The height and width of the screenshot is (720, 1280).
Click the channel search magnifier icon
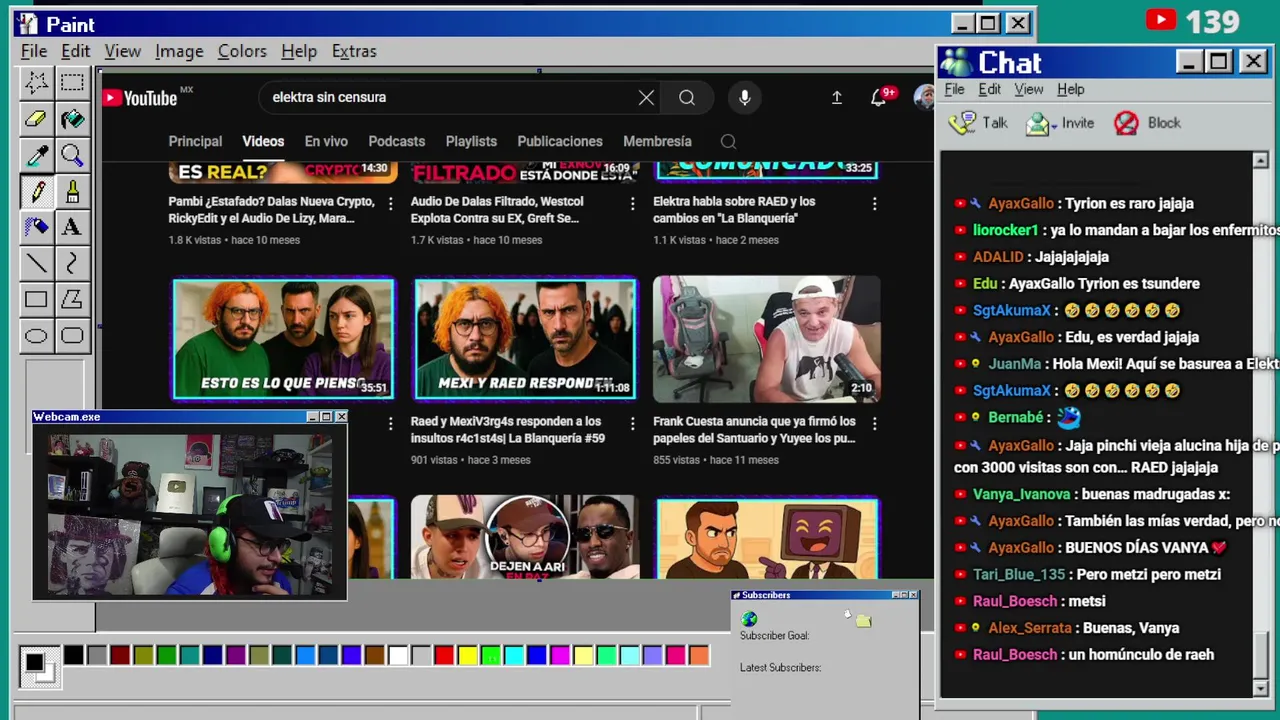[728, 142]
